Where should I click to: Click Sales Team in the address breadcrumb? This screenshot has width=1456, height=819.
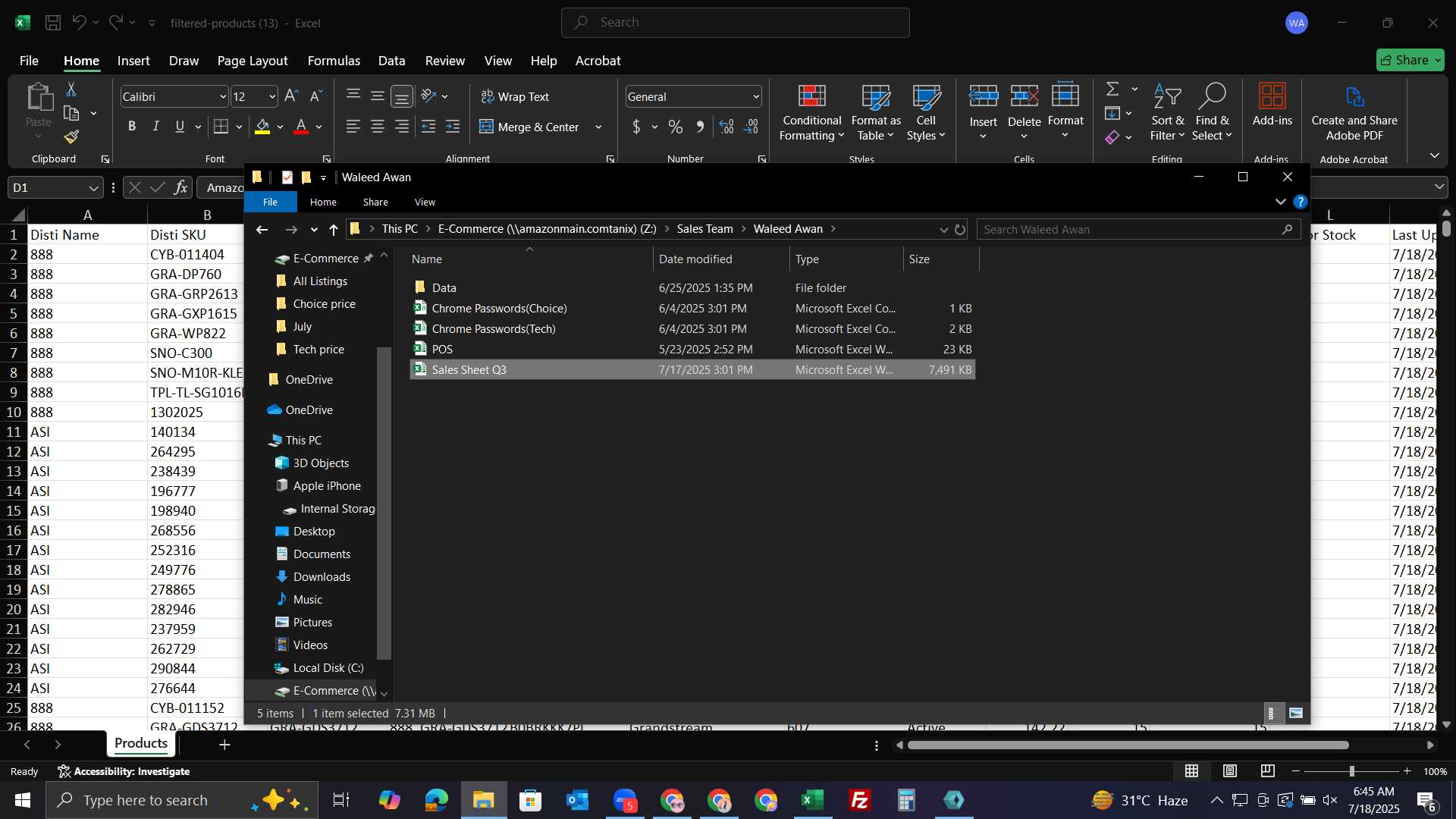705,229
